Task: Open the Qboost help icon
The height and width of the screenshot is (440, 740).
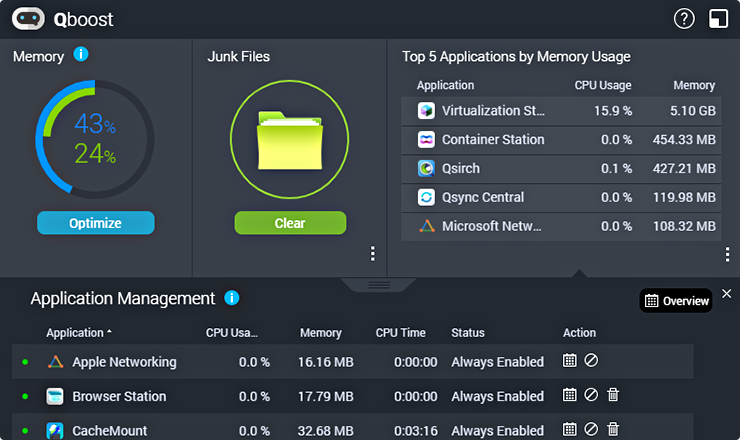Action: [684, 19]
